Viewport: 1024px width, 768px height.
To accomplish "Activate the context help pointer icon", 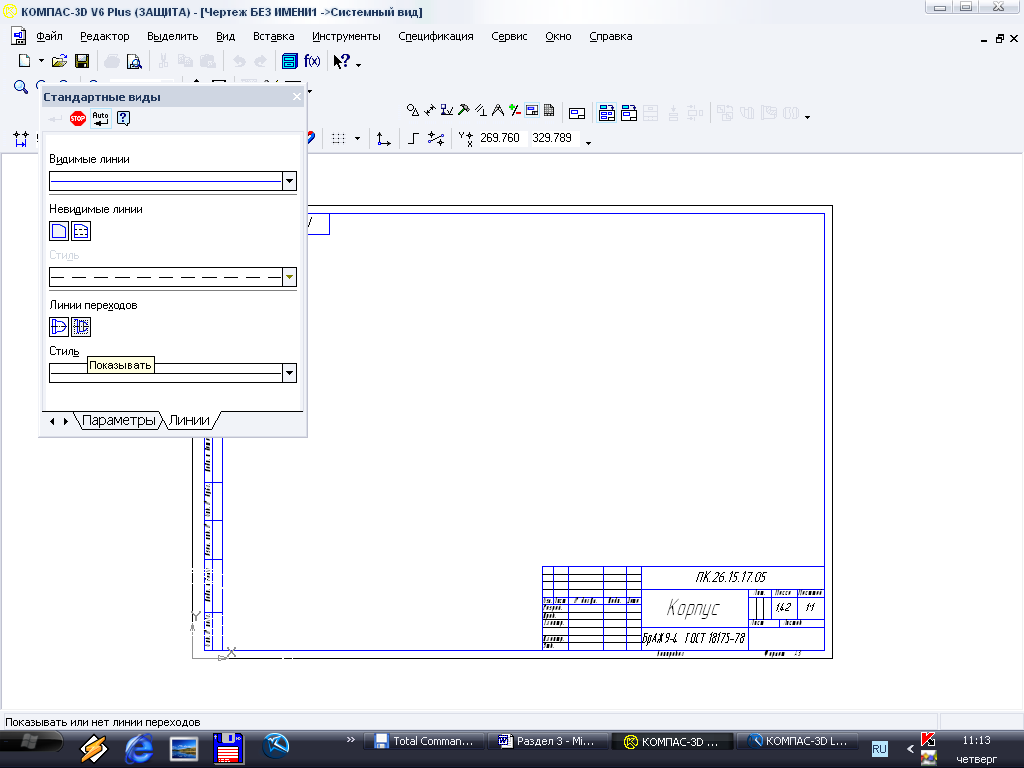I will tap(342, 61).
